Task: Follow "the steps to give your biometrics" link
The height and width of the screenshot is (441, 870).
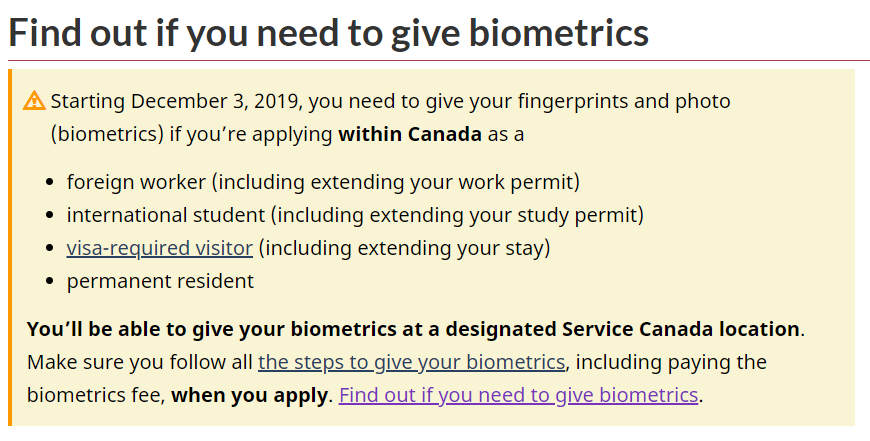Action: (x=412, y=362)
